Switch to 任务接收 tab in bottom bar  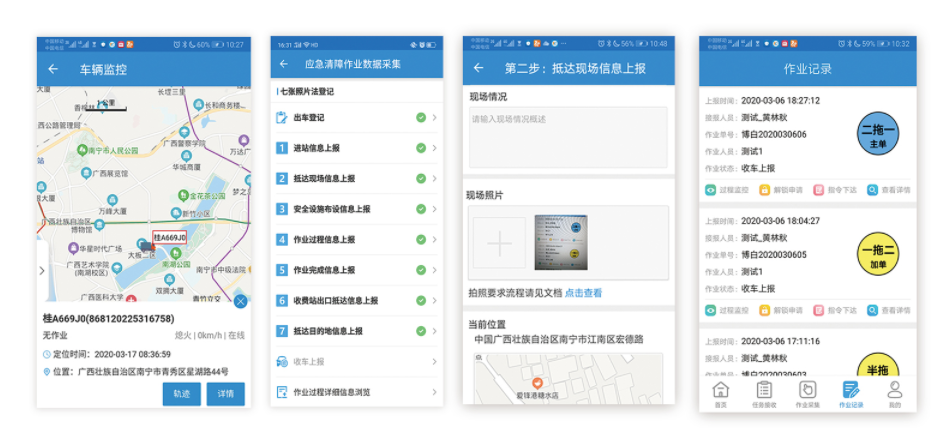coord(763,393)
